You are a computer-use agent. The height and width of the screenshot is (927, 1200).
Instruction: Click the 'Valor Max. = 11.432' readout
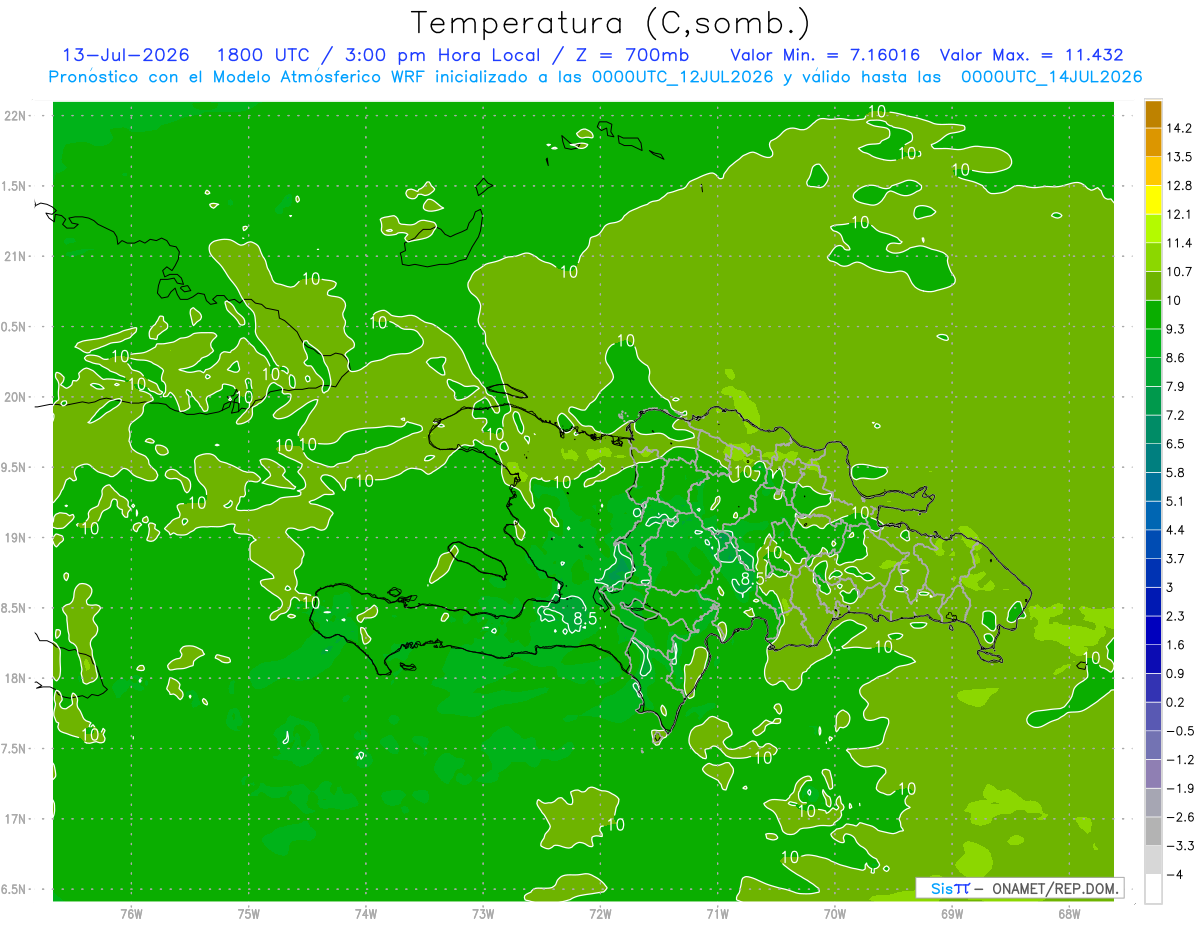click(1033, 55)
